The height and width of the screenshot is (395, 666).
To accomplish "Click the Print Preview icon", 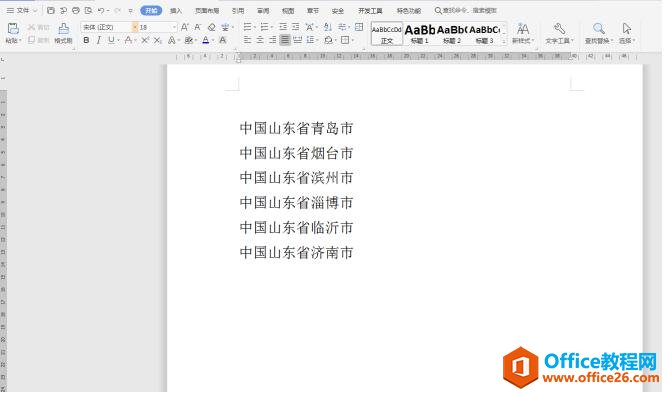I will (x=88, y=11).
